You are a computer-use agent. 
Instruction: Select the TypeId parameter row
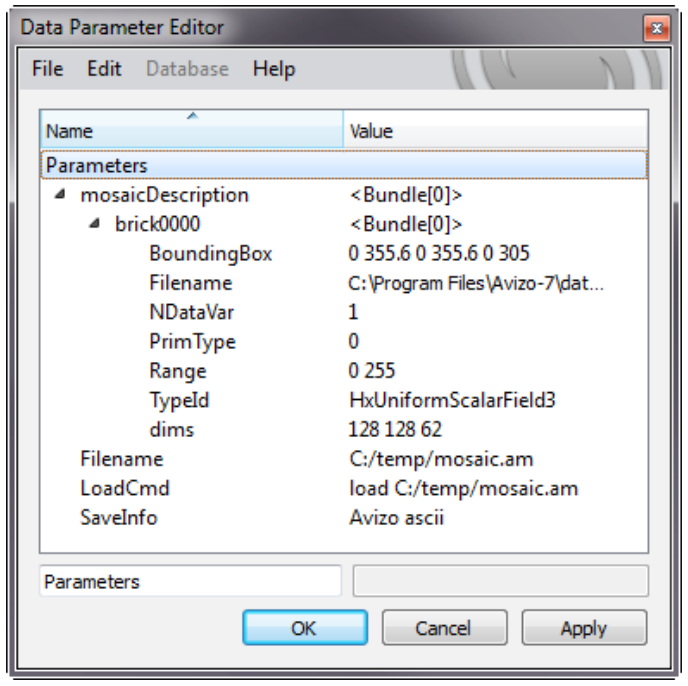click(x=344, y=400)
